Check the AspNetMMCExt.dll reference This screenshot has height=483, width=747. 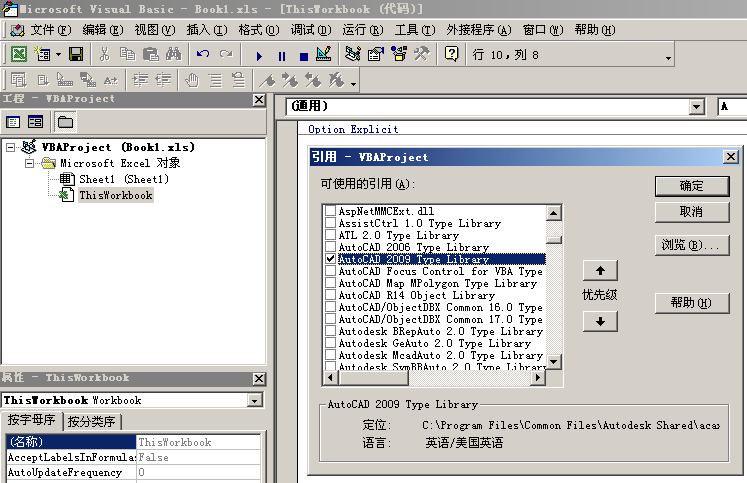330,211
